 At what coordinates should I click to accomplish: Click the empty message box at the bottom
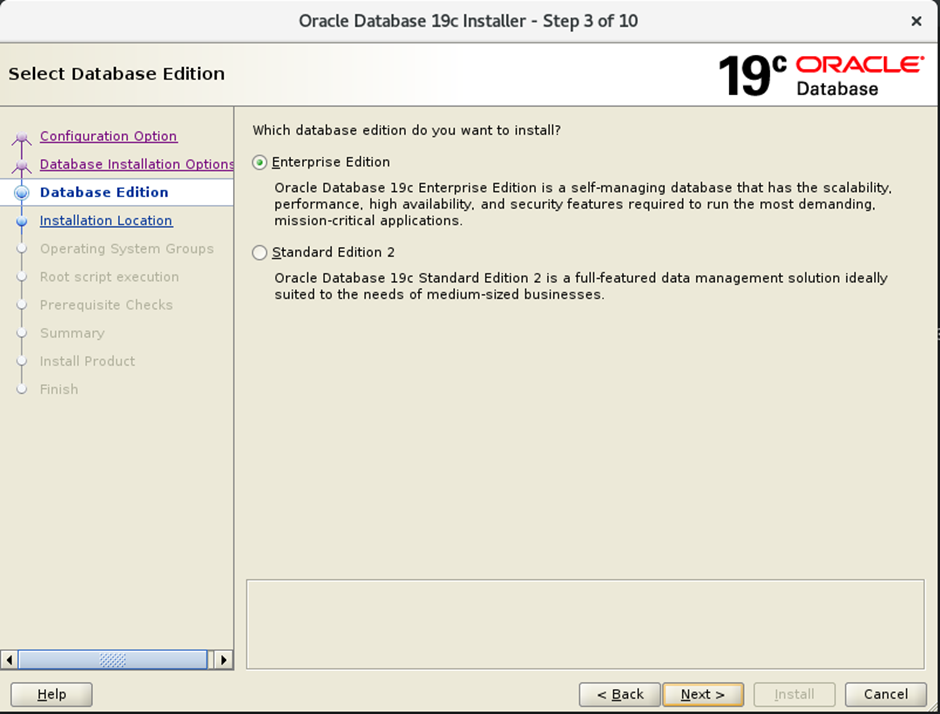(x=585, y=624)
